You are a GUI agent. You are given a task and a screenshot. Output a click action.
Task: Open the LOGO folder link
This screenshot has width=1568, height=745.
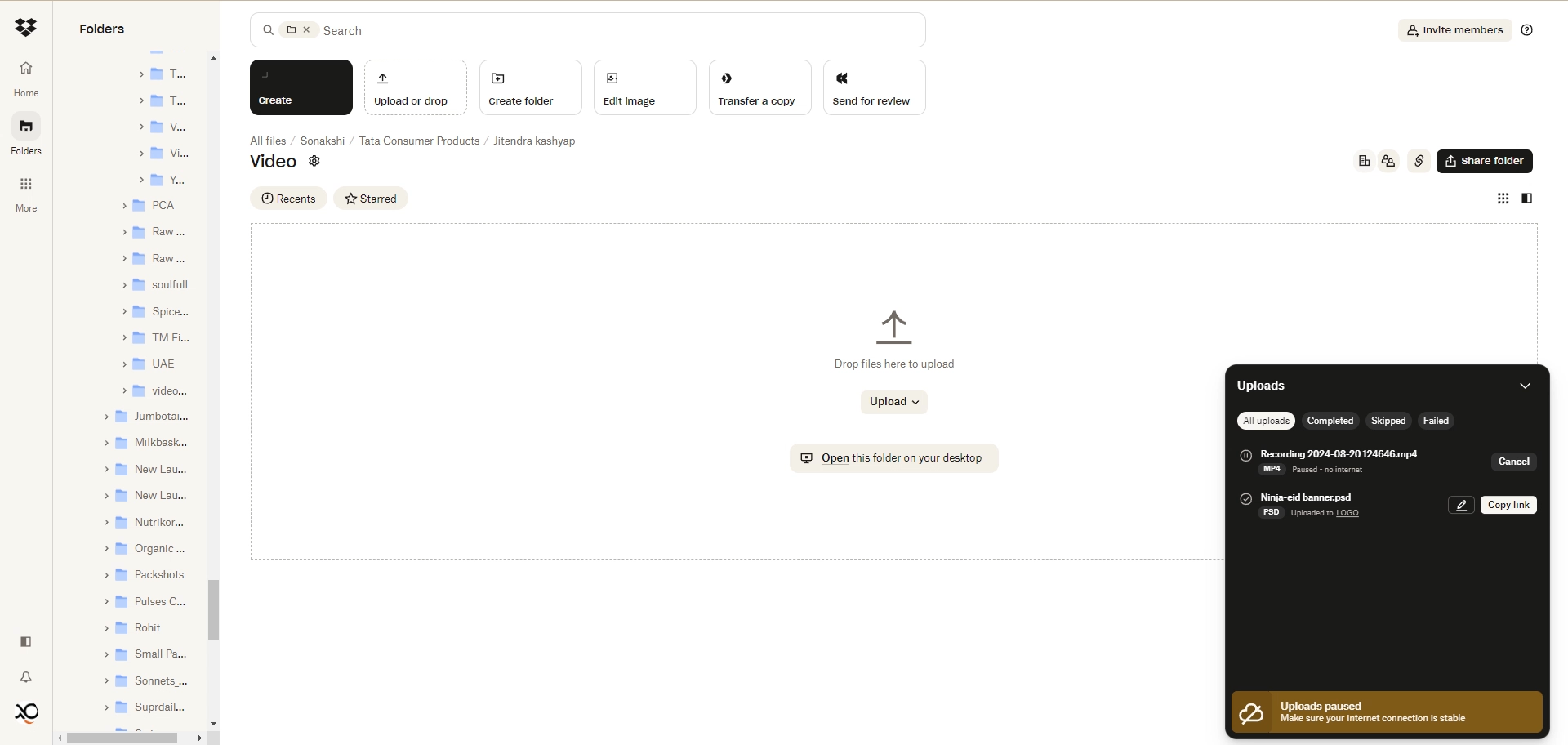click(x=1347, y=513)
